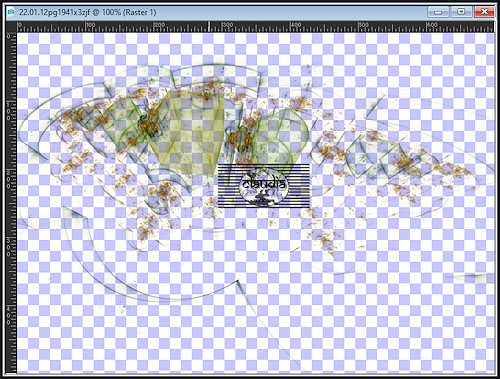Click the 600 mark on horizontal ruler
Screen dimensions: 500x379
pyautogui.click(x=432, y=25)
